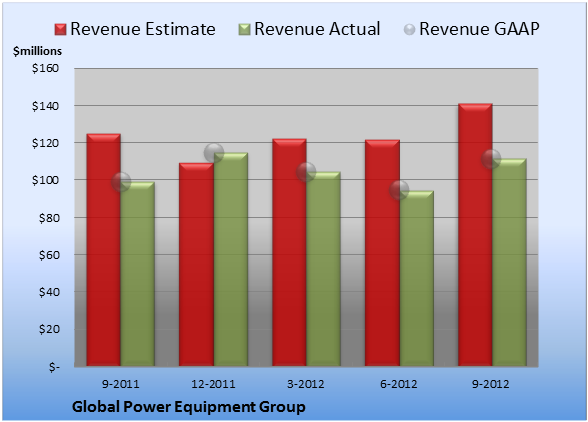Select the red estimate bar for 12-2011
This screenshot has height=422, width=588.
tap(196, 264)
